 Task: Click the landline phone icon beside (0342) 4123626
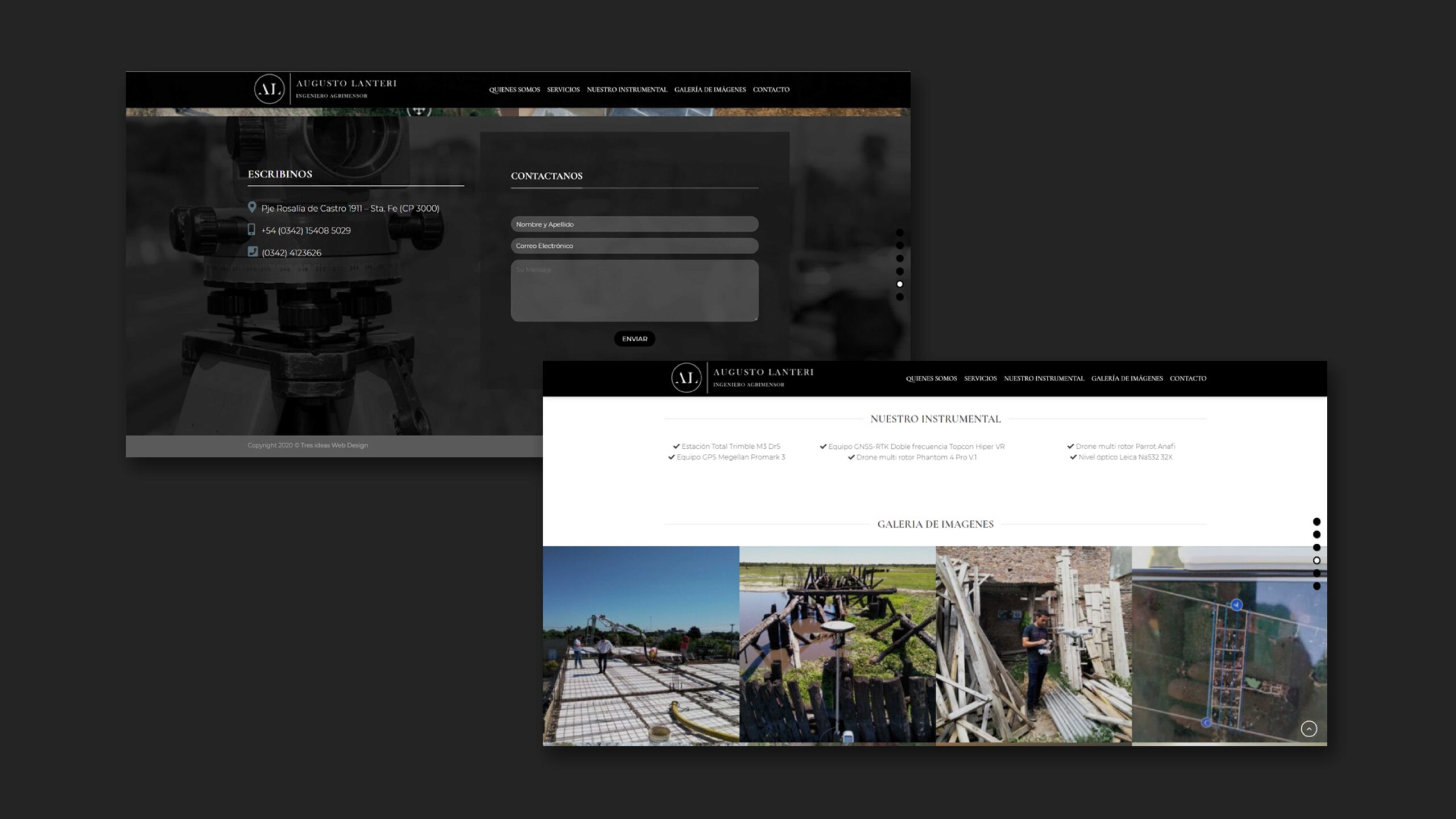click(253, 252)
